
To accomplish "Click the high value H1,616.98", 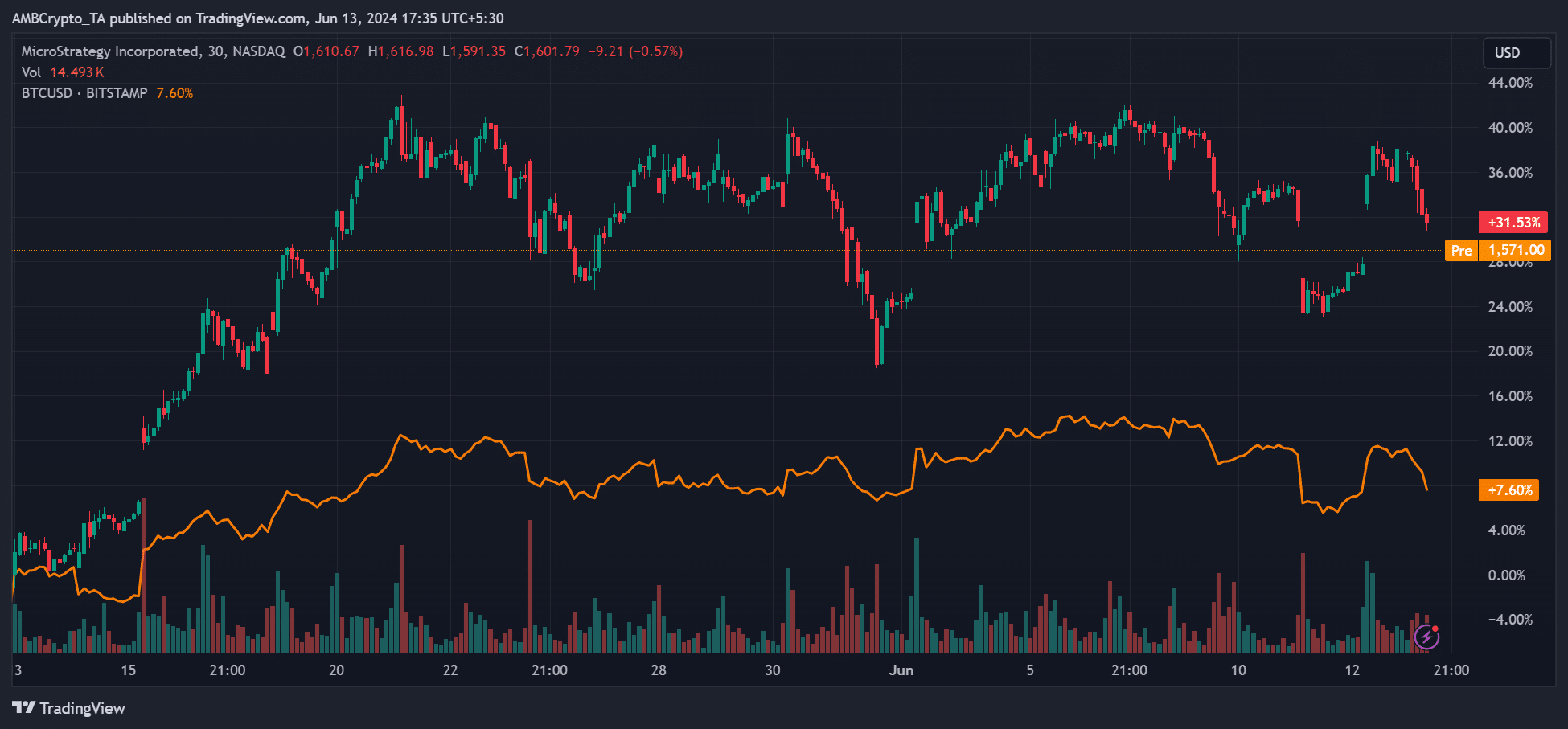I will tap(400, 51).
